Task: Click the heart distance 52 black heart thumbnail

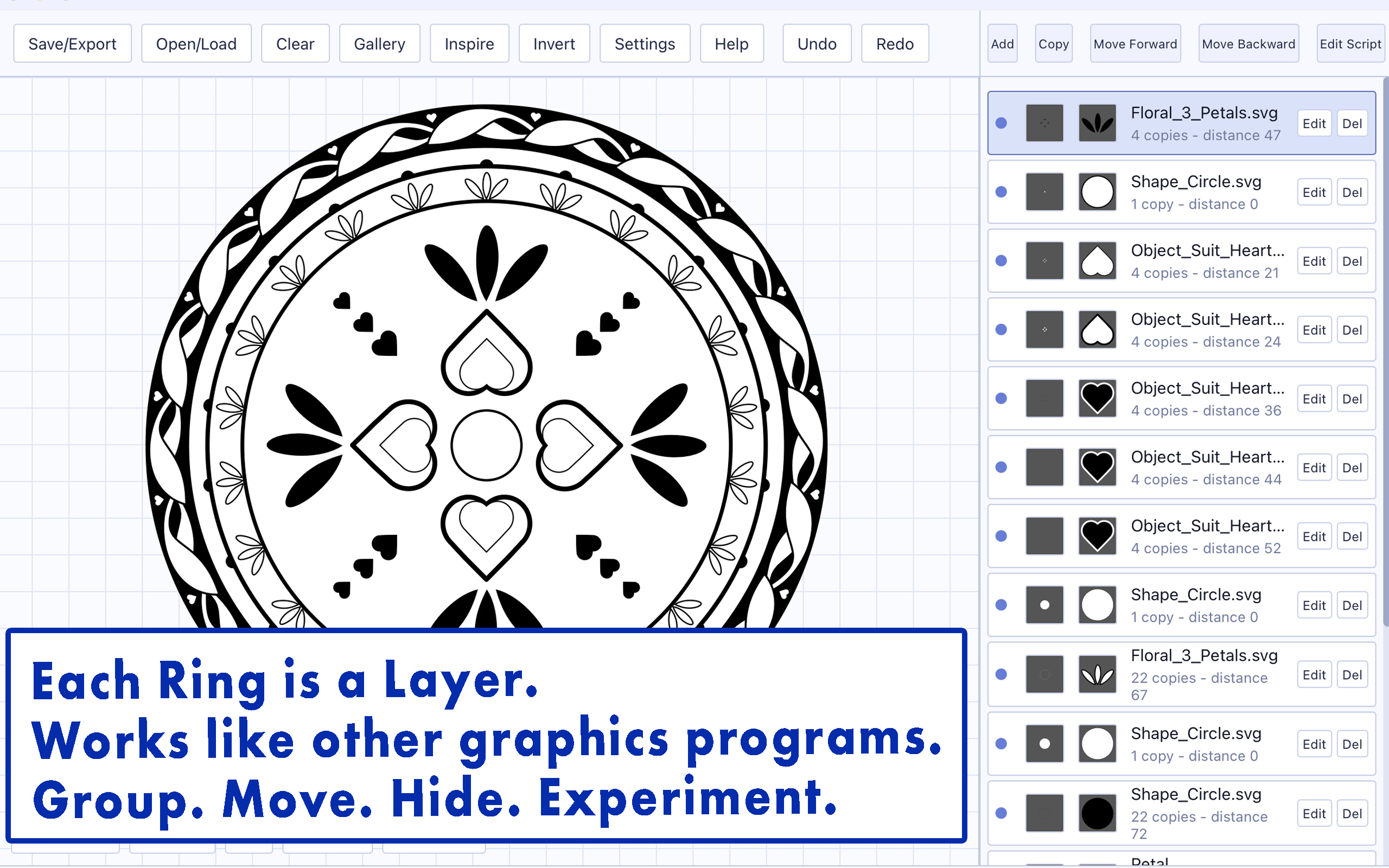Action: tap(1097, 536)
